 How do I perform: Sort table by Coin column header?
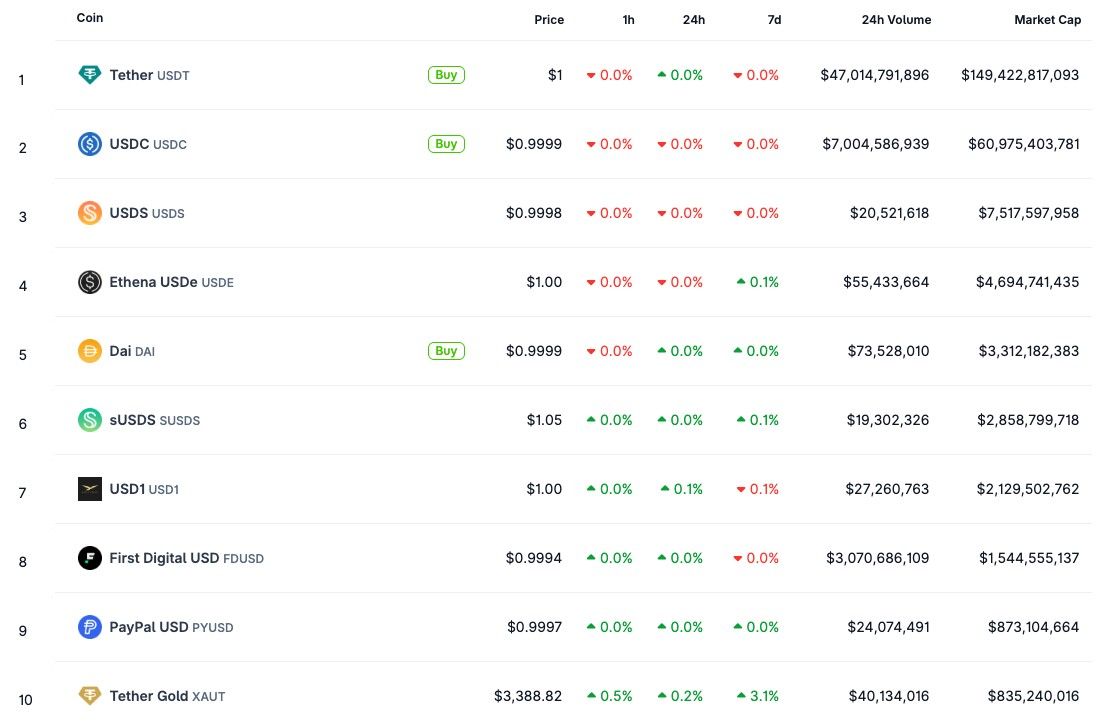90,18
